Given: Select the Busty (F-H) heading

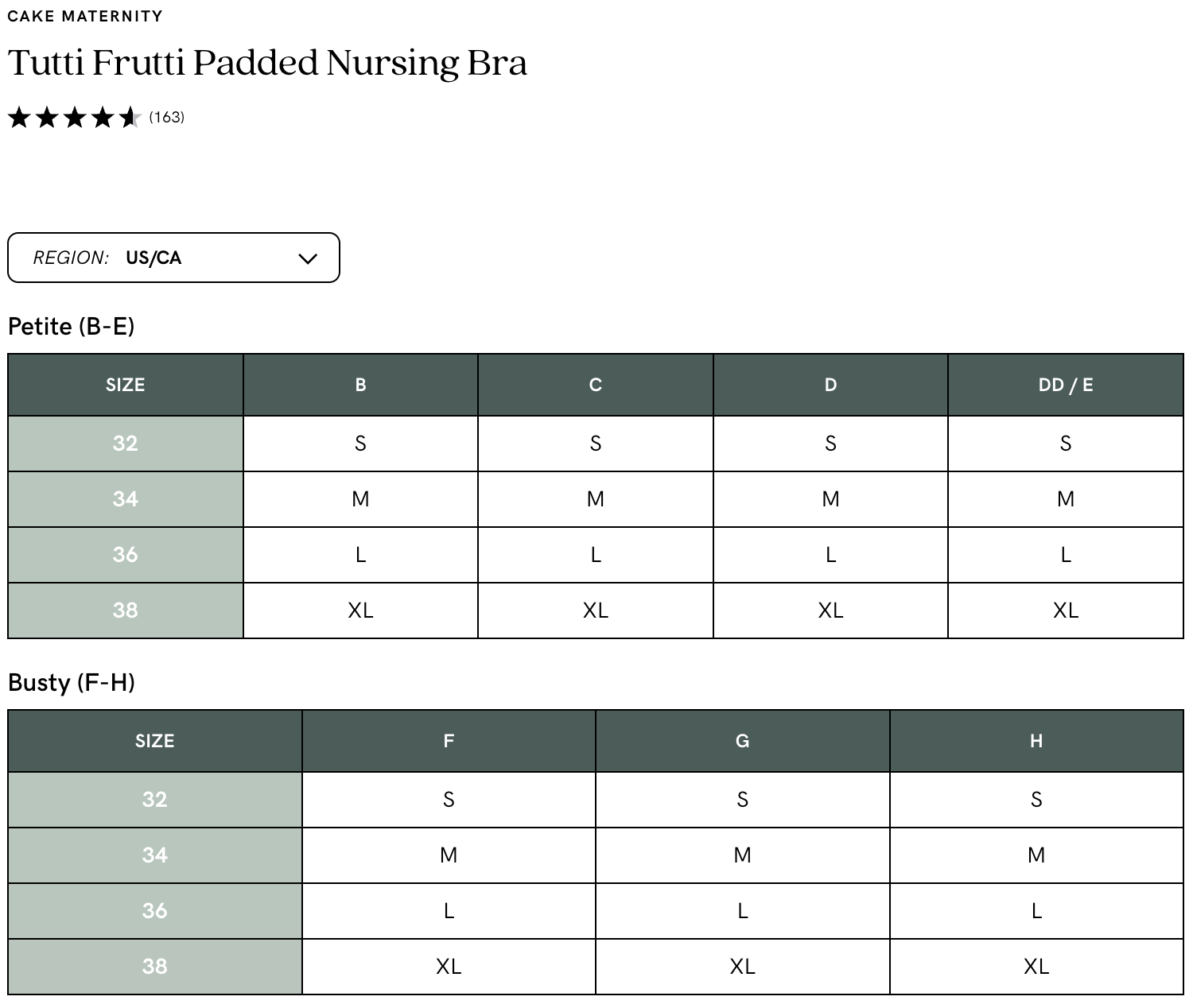Looking at the screenshot, I should point(72,683).
